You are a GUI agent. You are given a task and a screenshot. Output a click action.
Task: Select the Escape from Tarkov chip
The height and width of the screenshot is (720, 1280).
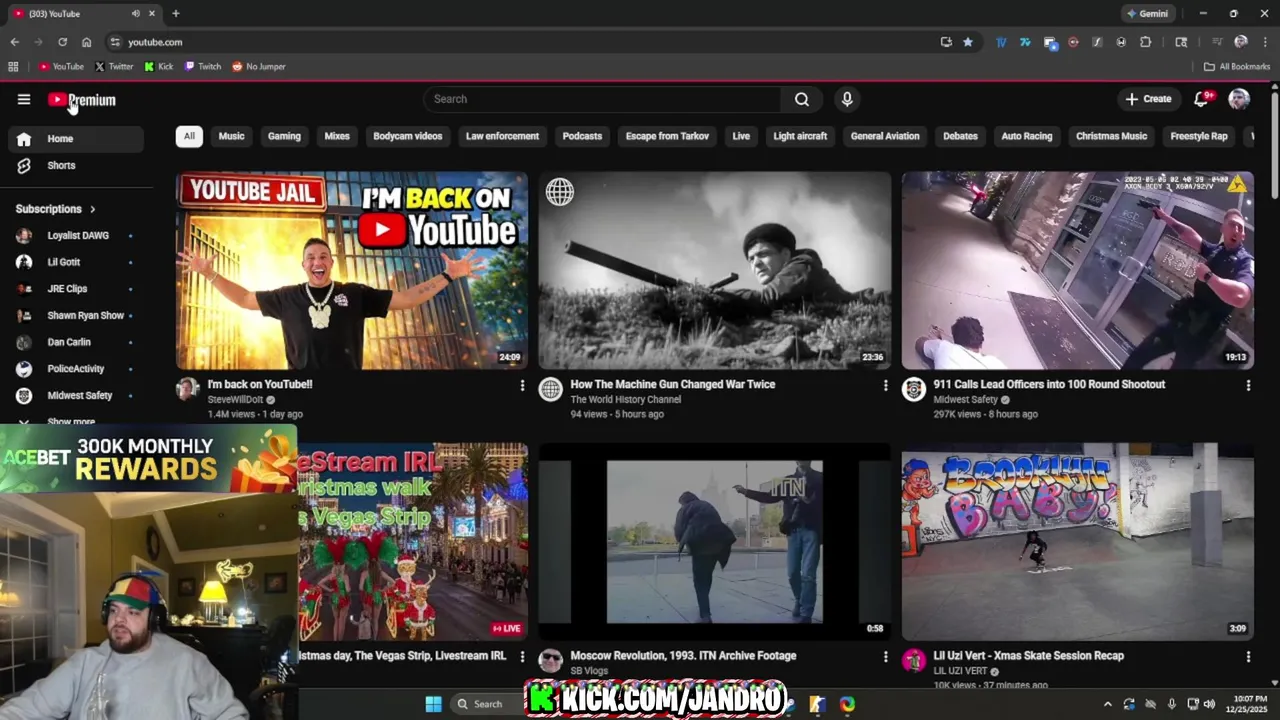click(667, 136)
